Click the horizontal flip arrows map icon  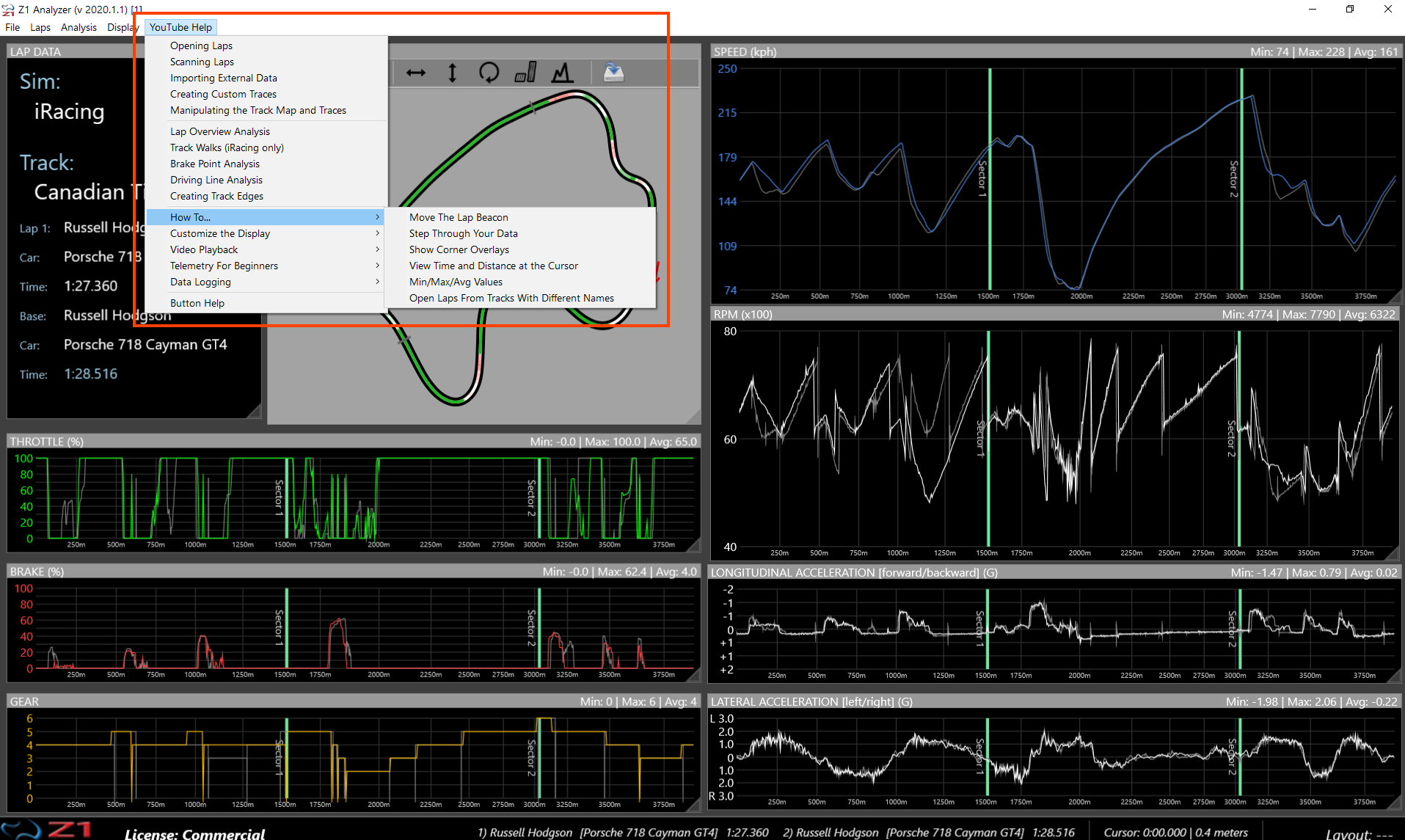point(416,73)
